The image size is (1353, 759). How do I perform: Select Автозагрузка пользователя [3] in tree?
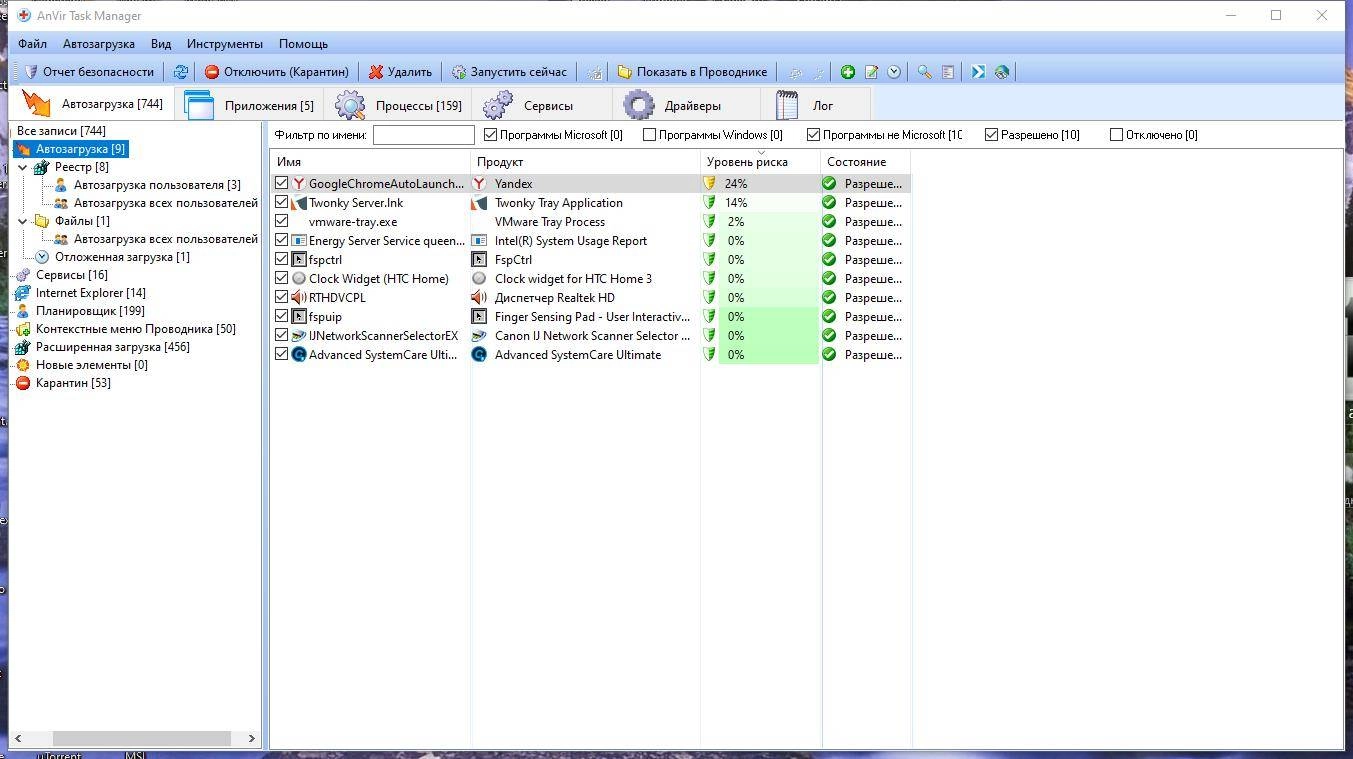pyautogui.click(x=157, y=185)
